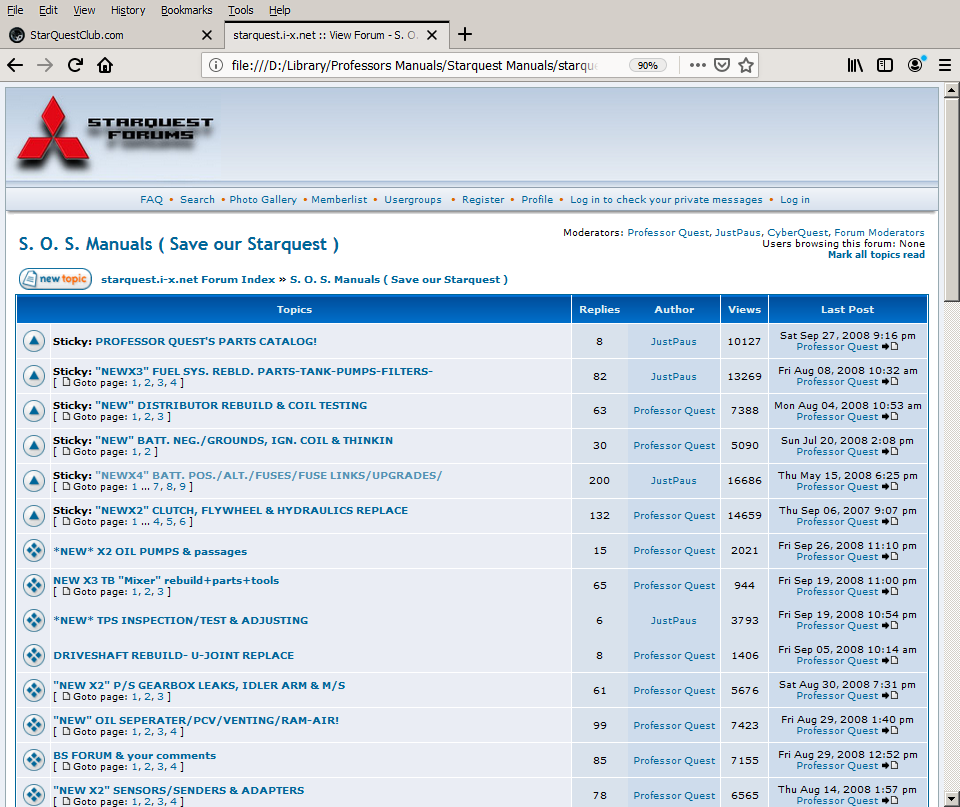Screen dimensions: 960x807
Task: Click the address bar URL field
Action: 414,66
